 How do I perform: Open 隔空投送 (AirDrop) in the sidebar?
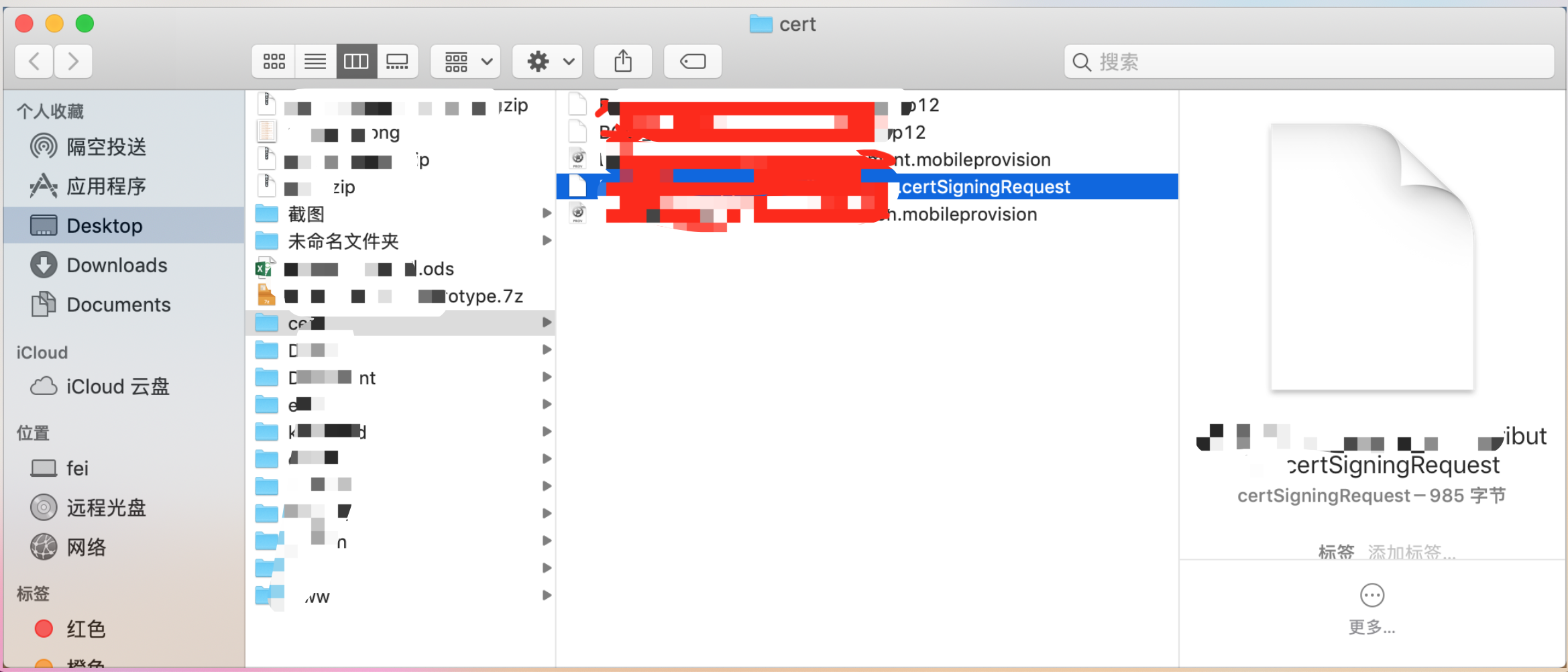(x=106, y=147)
